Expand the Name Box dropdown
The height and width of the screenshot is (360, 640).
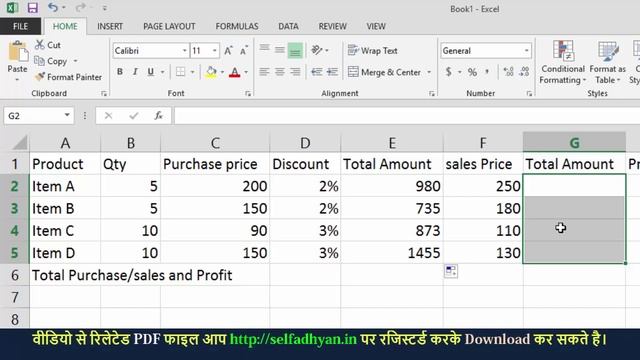pyautogui.click(x=67, y=116)
